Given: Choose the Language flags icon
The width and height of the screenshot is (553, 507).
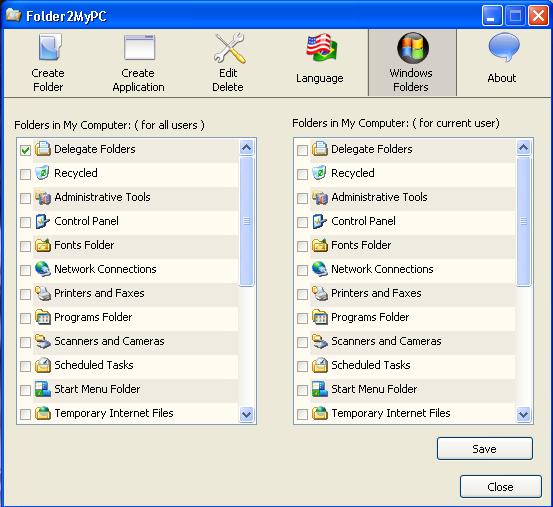Looking at the screenshot, I should pos(321,48).
